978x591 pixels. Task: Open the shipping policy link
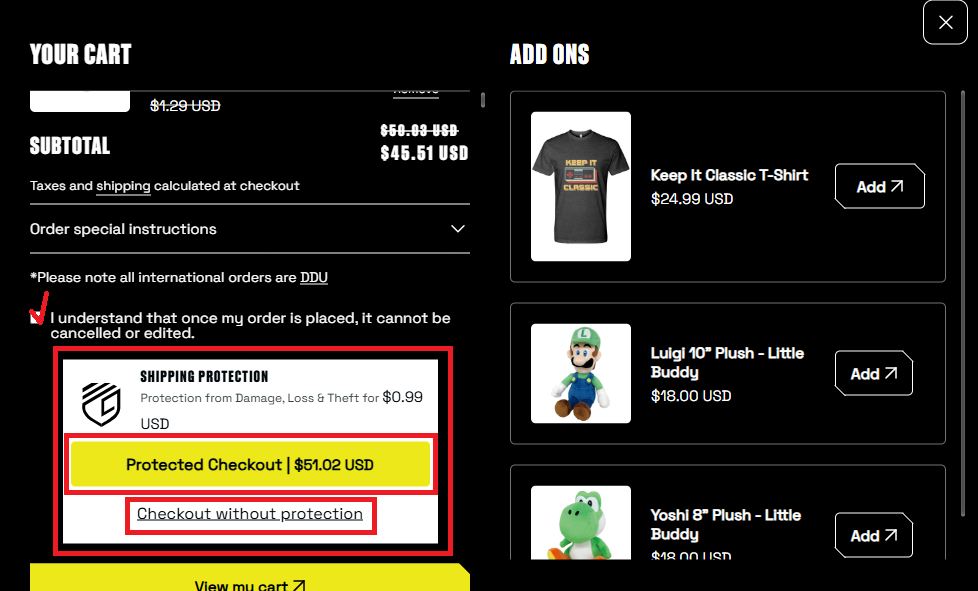click(x=123, y=186)
